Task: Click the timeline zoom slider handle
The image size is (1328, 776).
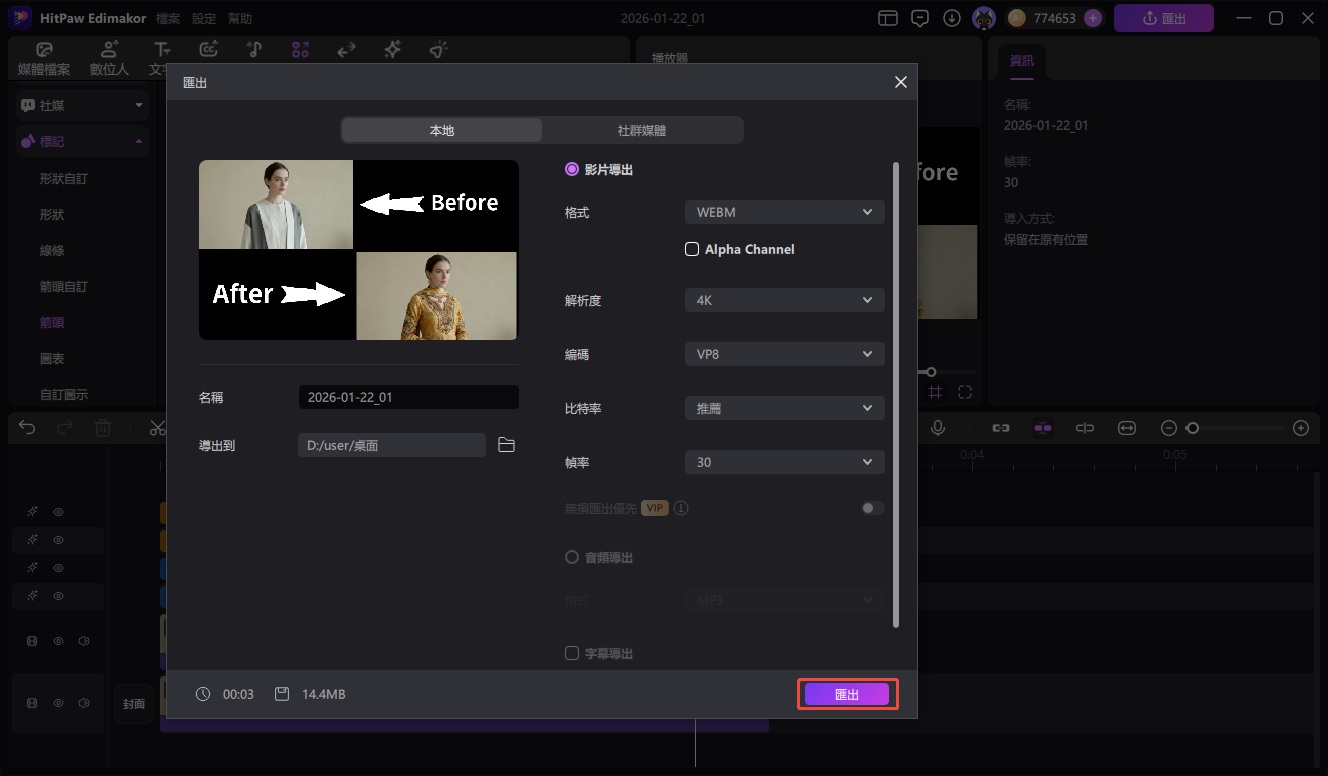Action: pyautogui.click(x=1192, y=428)
